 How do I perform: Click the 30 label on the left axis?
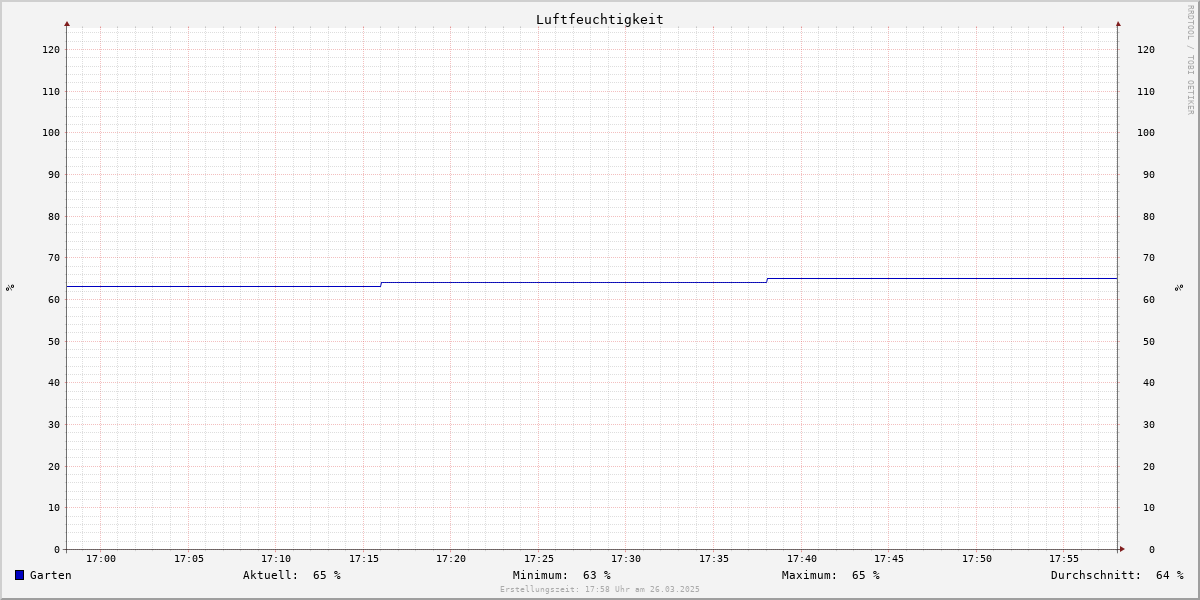pyautogui.click(x=54, y=425)
